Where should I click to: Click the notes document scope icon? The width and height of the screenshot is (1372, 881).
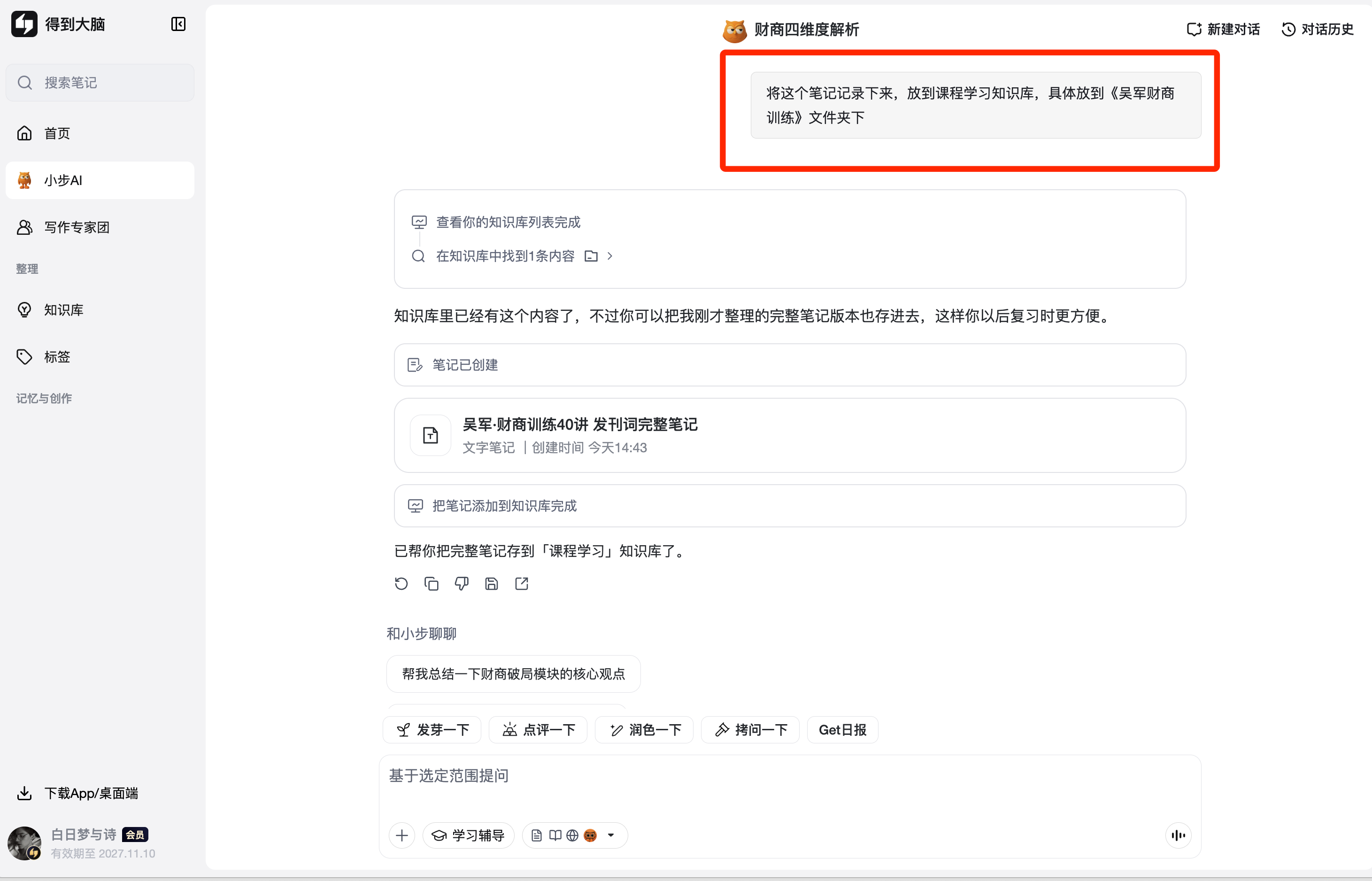point(536,836)
